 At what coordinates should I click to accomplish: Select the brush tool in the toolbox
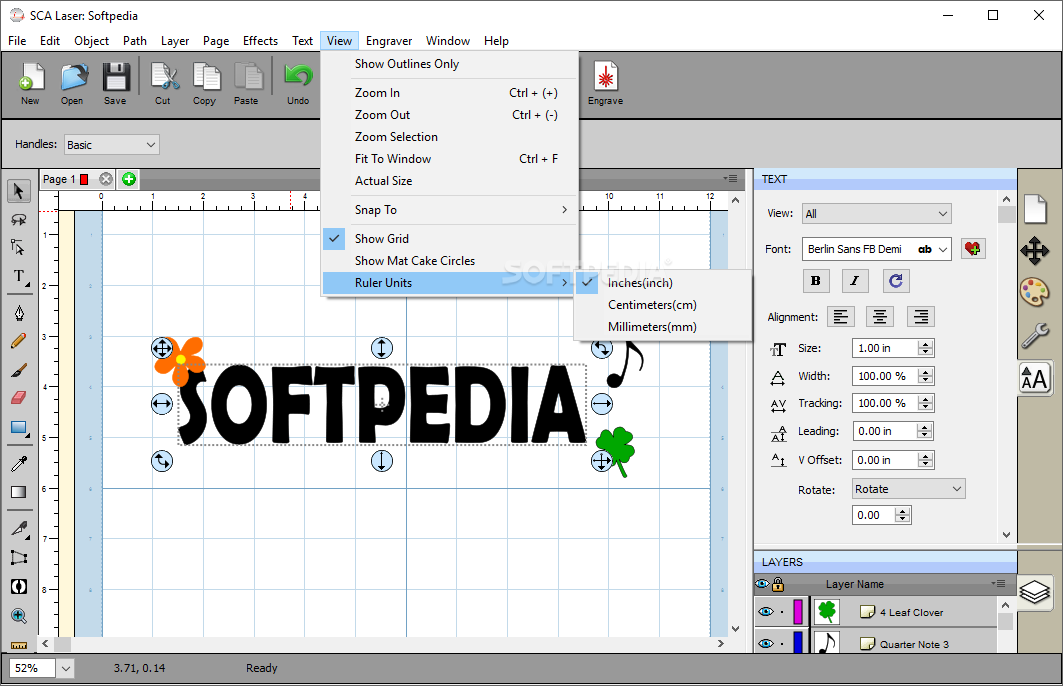[19, 370]
